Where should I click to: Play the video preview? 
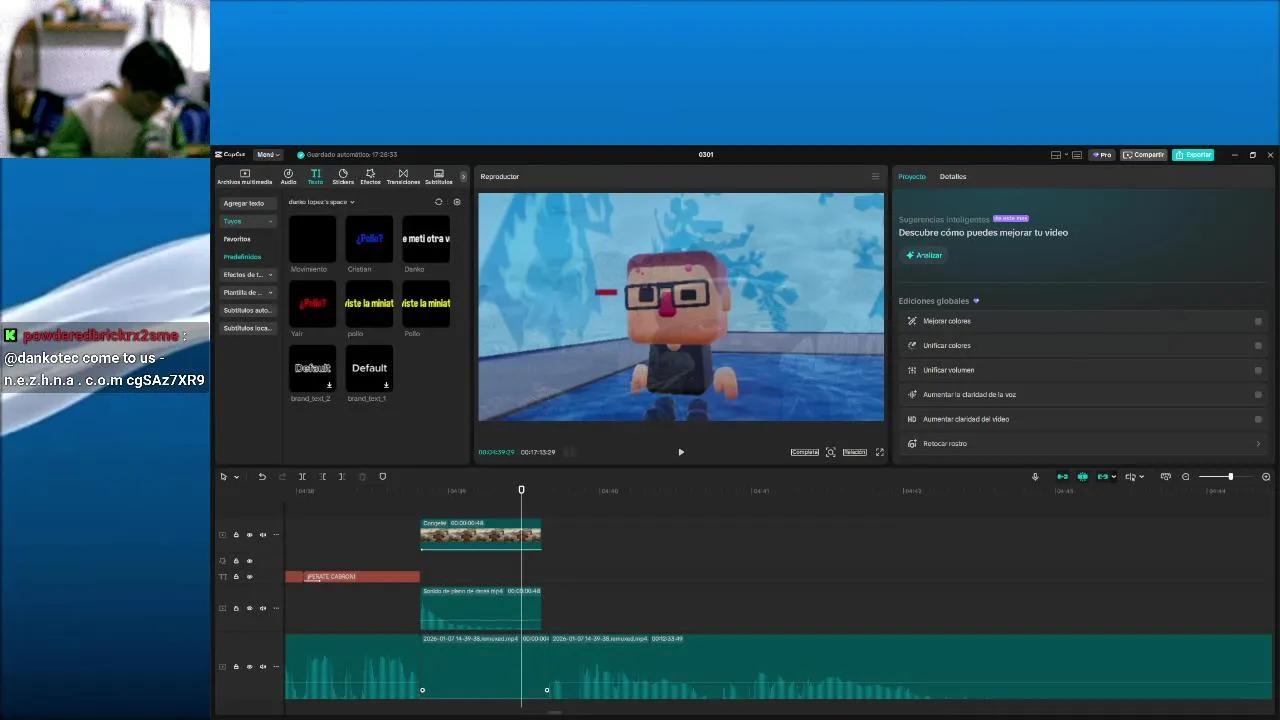681,452
